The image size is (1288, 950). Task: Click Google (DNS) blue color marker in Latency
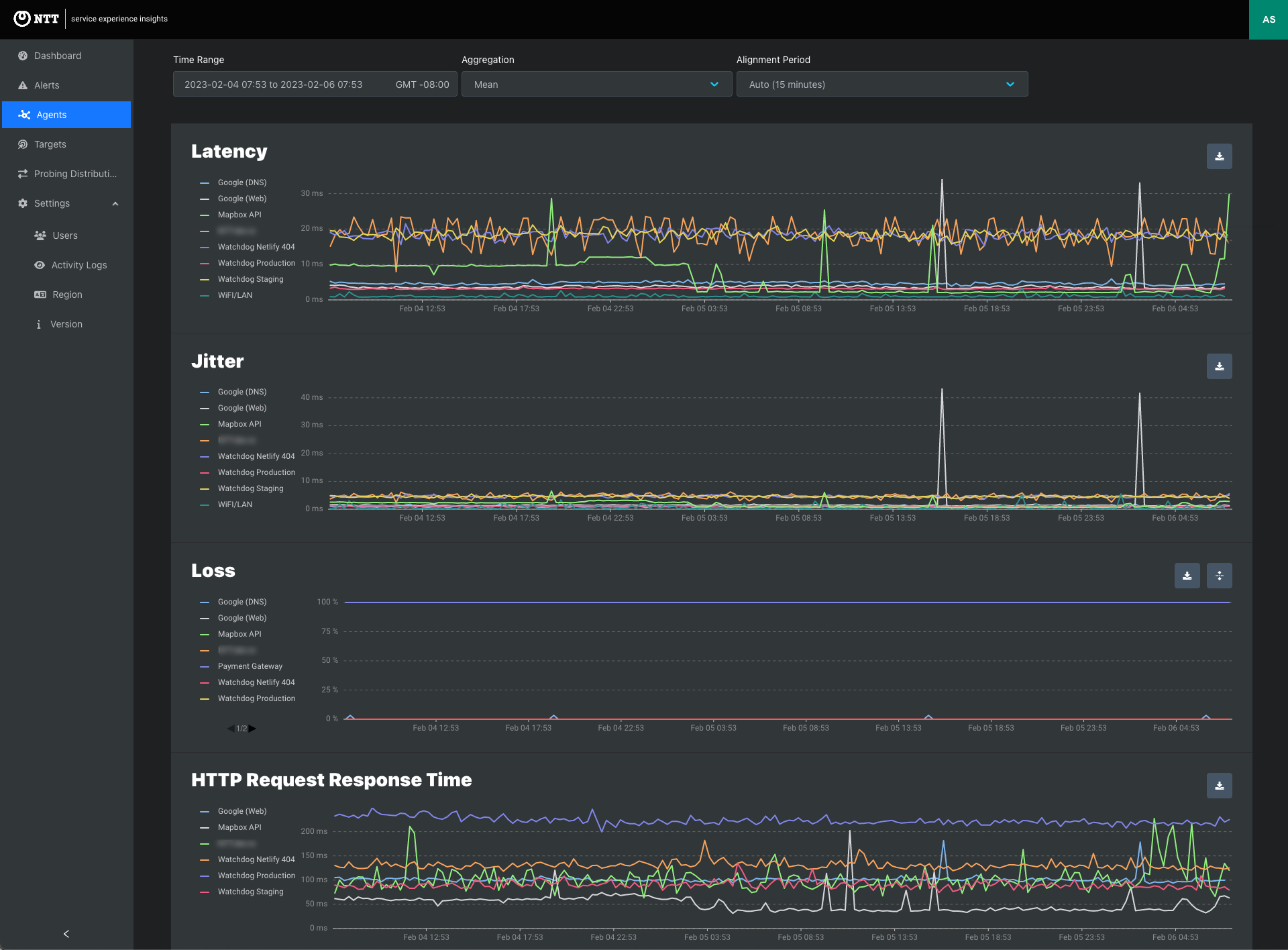pos(205,182)
